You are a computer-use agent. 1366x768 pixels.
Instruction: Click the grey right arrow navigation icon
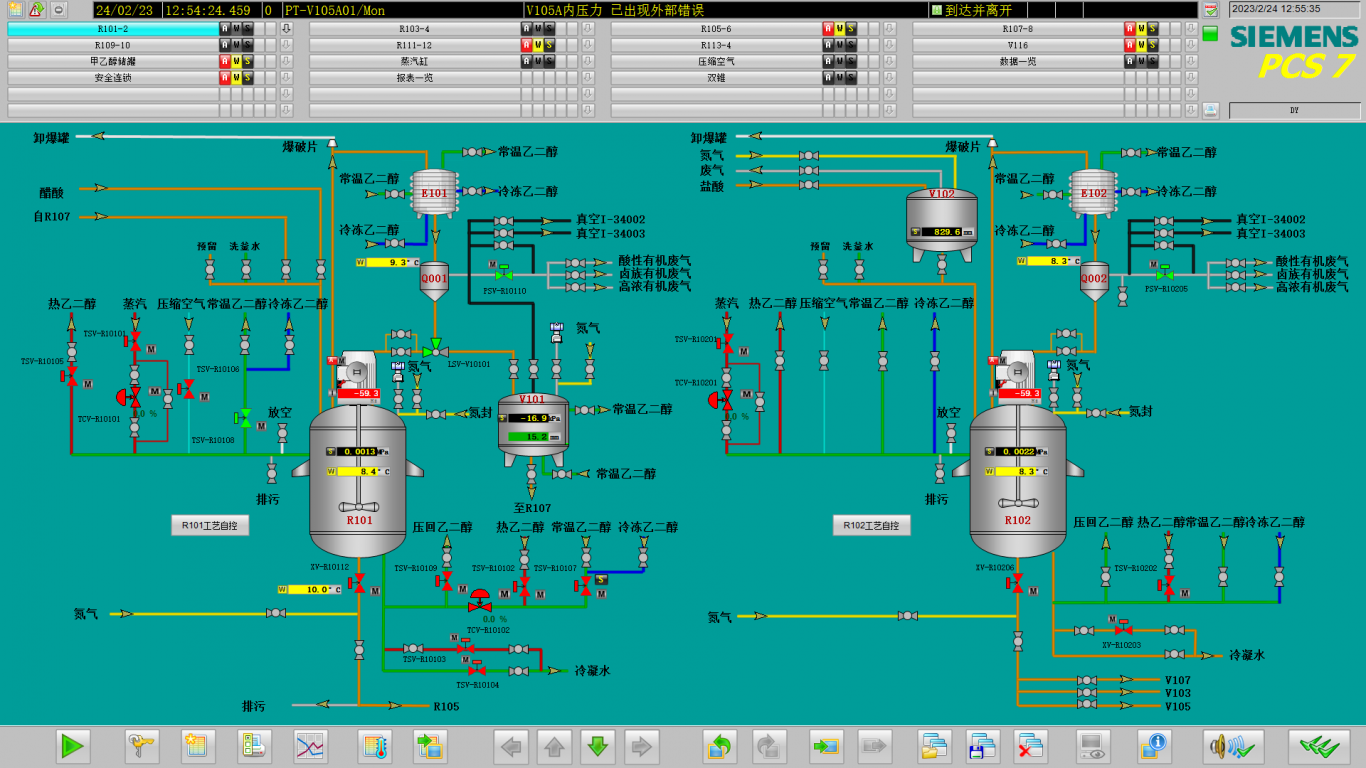click(x=642, y=746)
